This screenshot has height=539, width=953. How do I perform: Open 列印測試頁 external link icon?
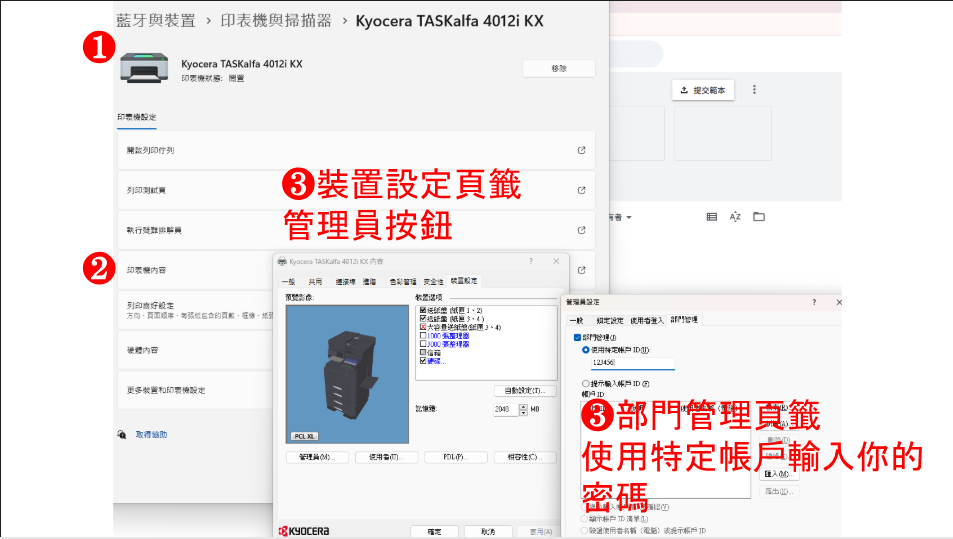pyautogui.click(x=581, y=190)
